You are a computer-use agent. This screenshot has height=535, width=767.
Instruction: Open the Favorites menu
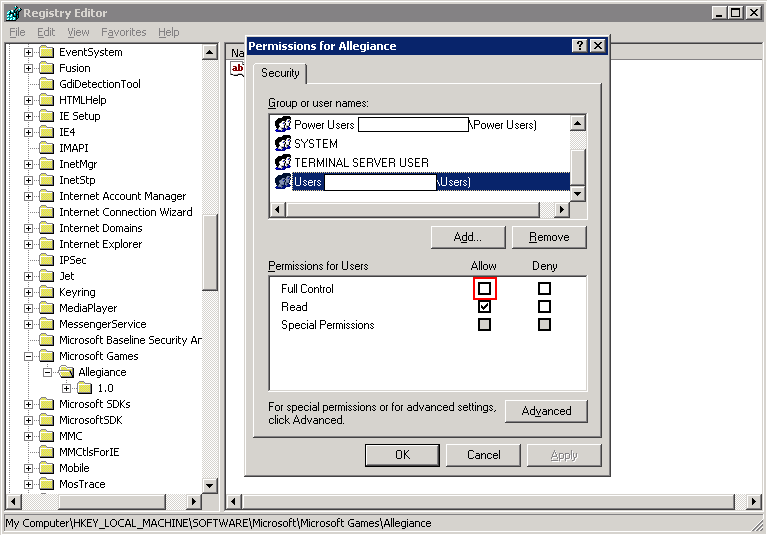[x=123, y=32]
